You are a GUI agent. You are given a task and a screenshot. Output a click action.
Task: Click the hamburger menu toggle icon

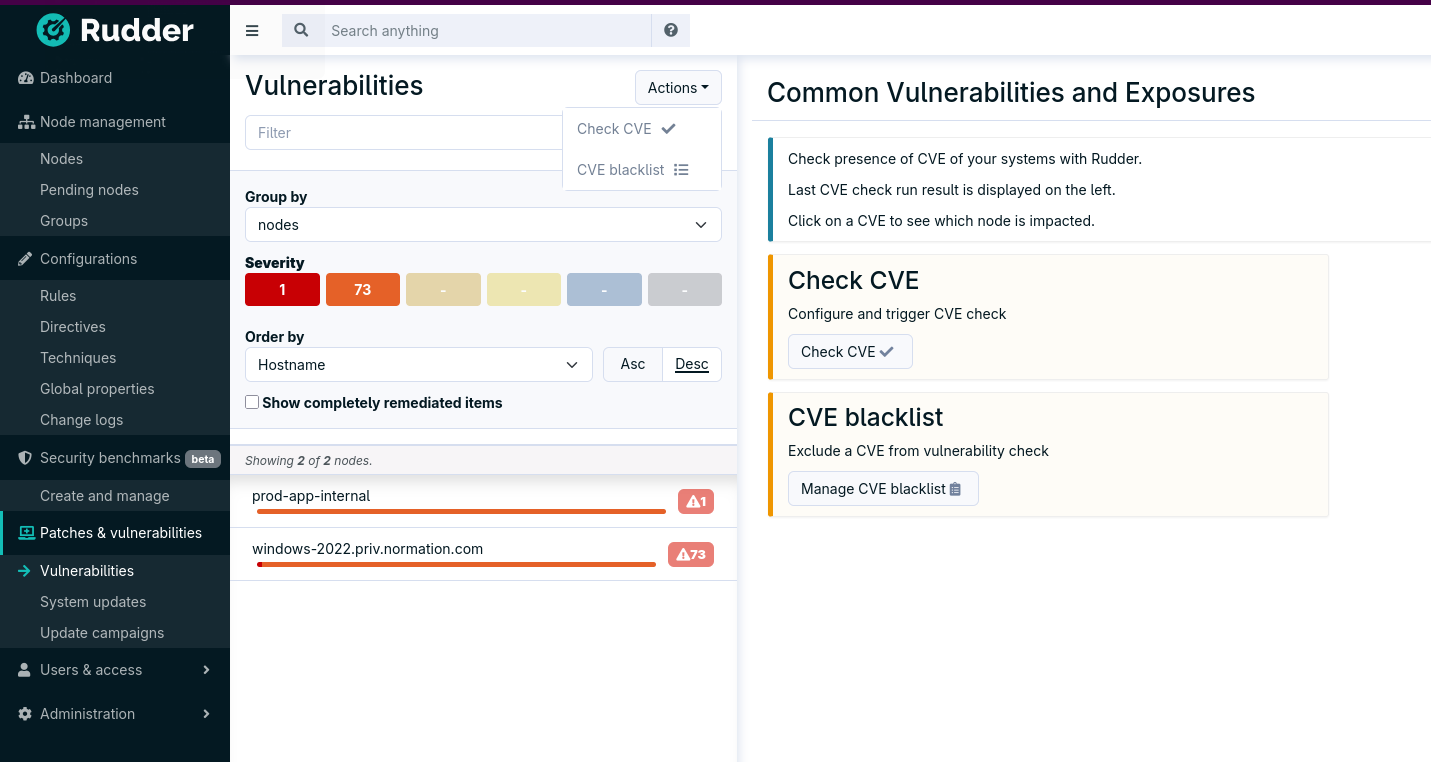coord(252,31)
